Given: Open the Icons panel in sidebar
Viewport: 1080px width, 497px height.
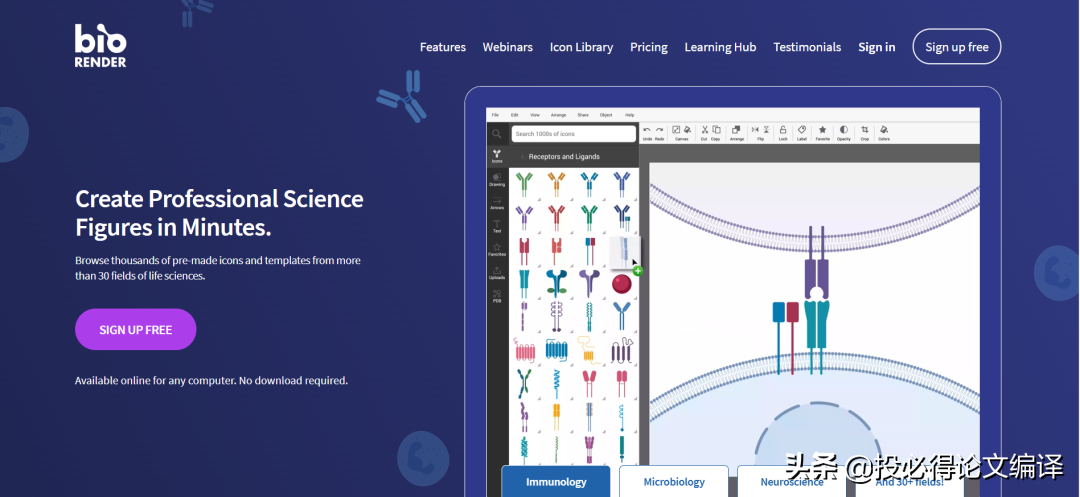Looking at the screenshot, I should pyautogui.click(x=497, y=156).
